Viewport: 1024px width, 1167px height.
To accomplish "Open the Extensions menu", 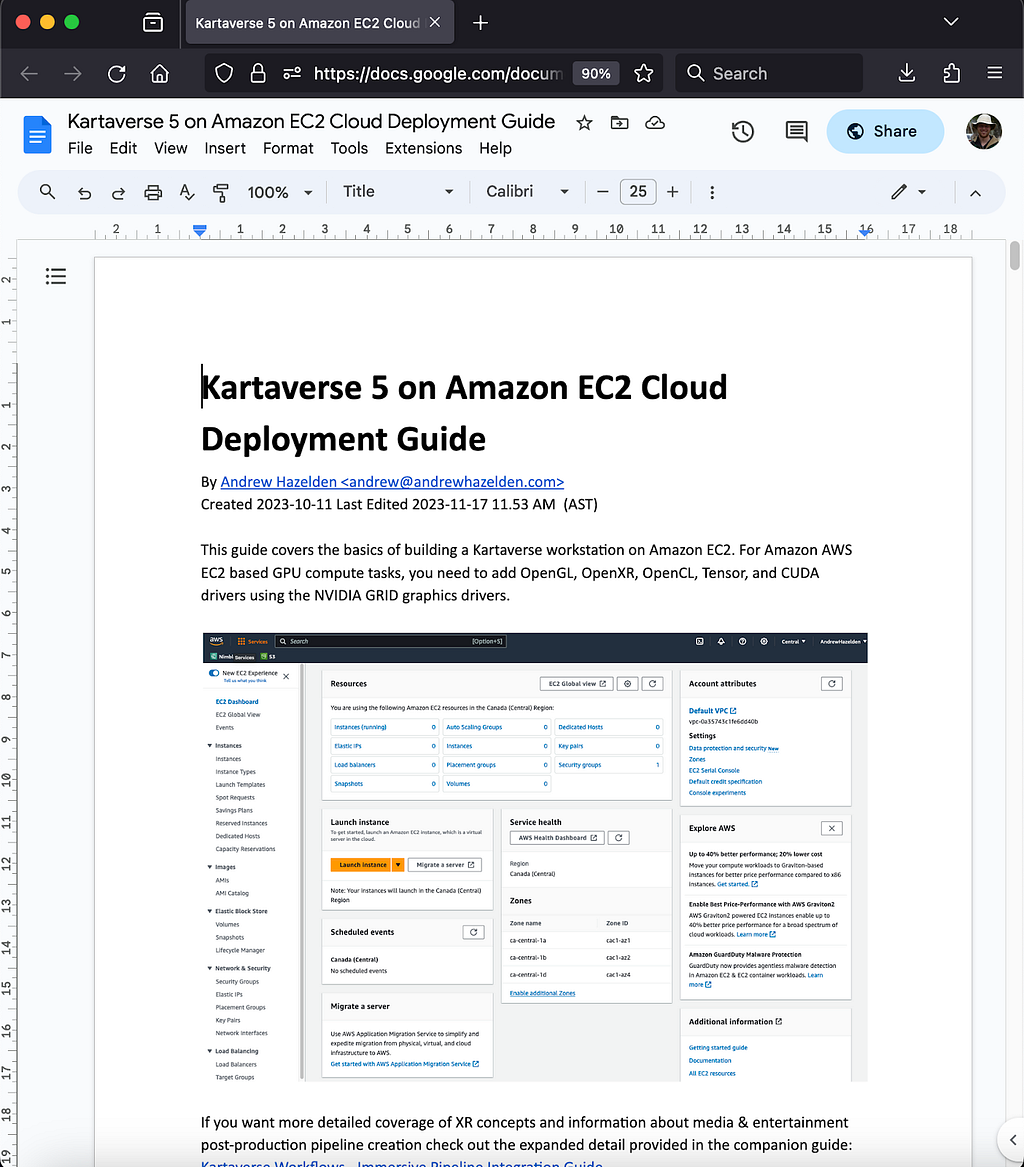I will tap(423, 148).
